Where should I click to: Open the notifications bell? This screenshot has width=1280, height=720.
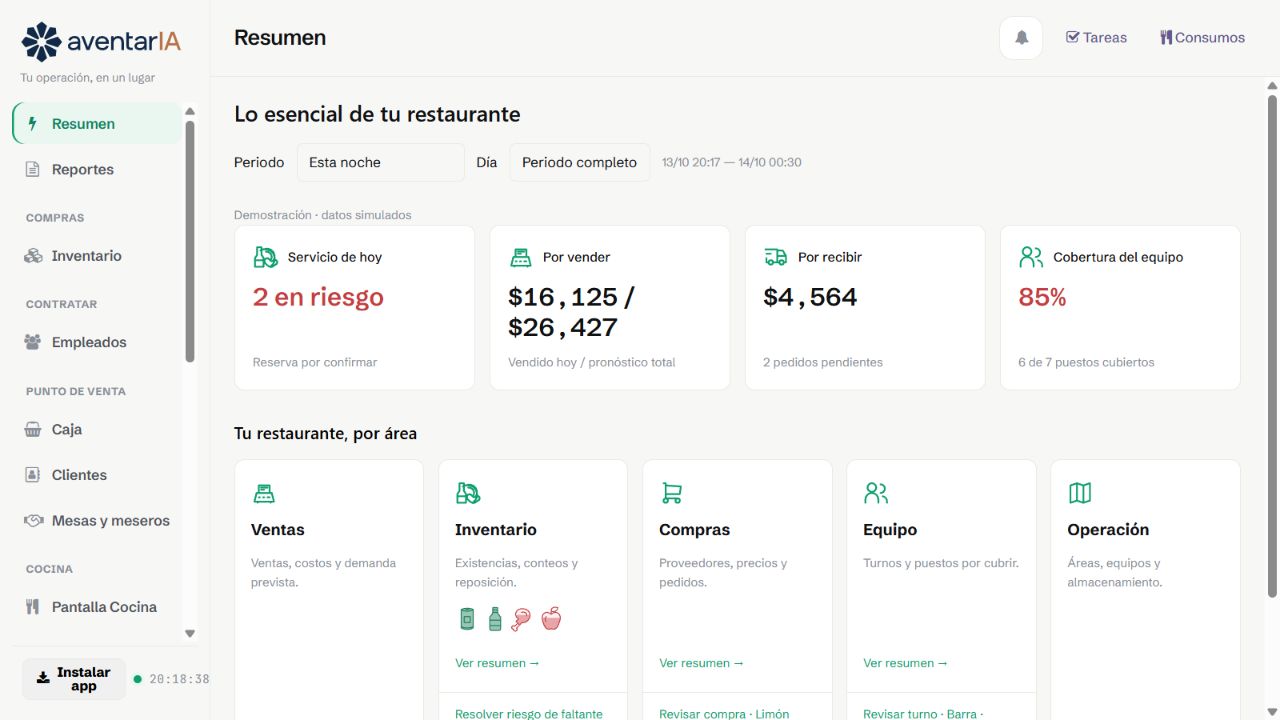(x=1021, y=38)
